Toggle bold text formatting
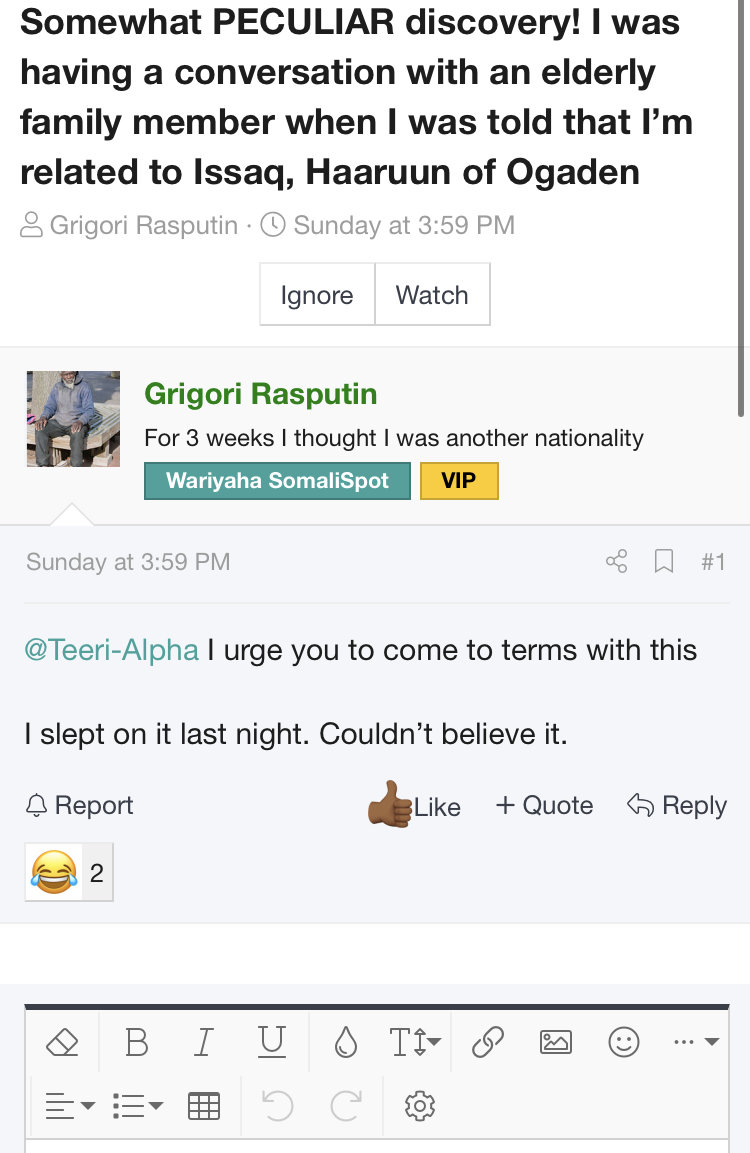The image size is (750, 1153). click(137, 1041)
